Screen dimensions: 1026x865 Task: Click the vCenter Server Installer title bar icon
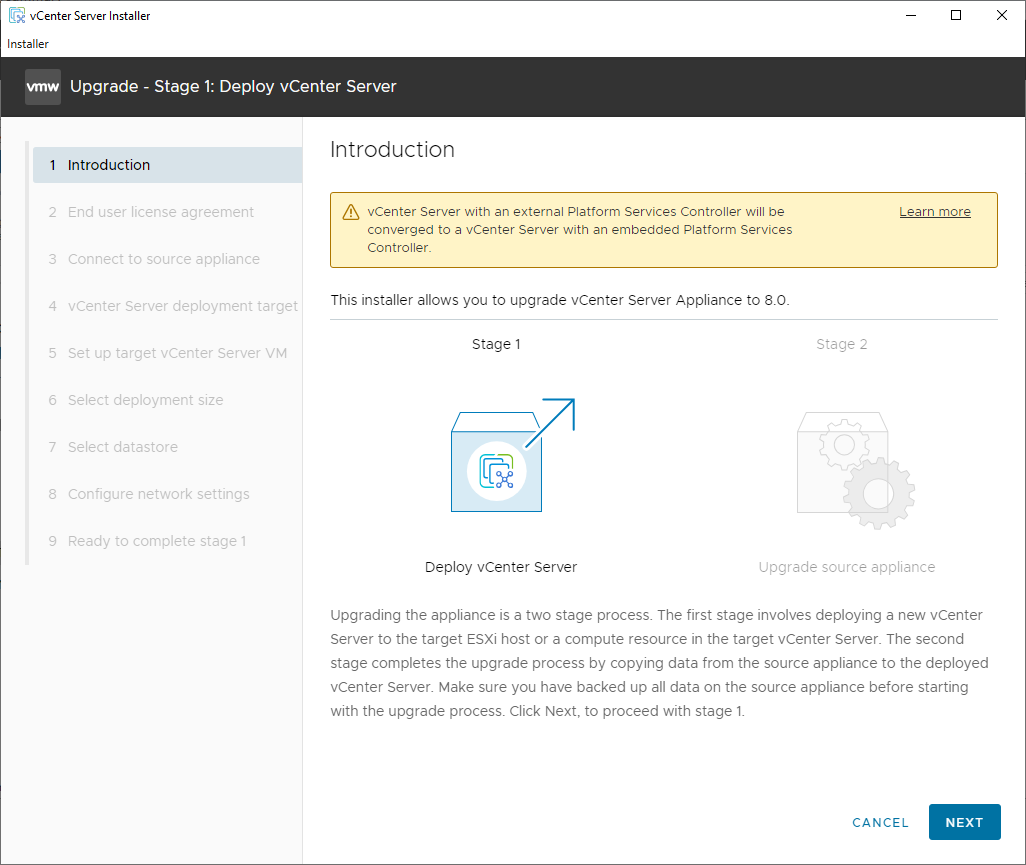point(17,16)
